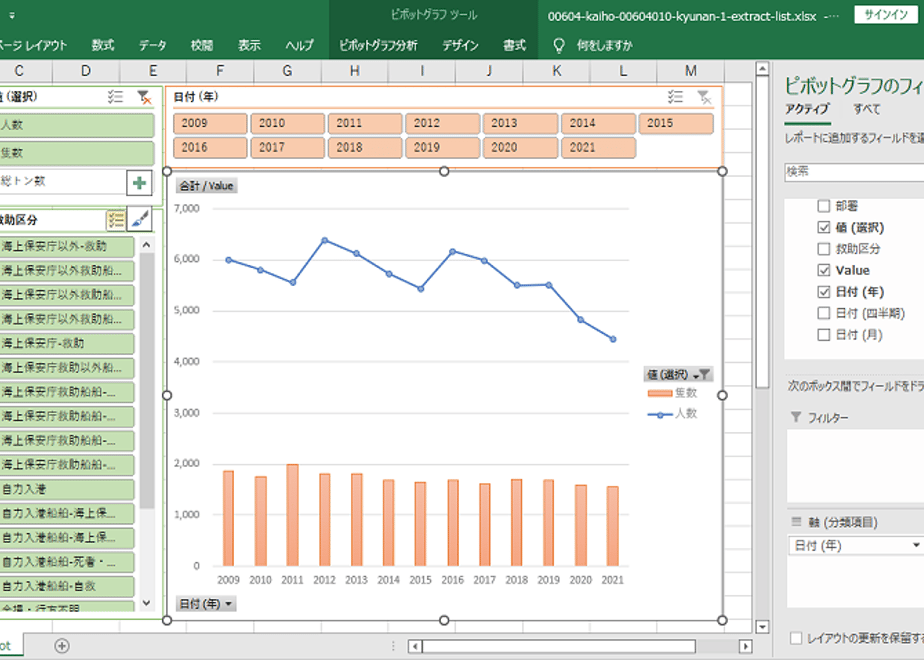Image resolution: width=924 pixels, height=660 pixels.
Task: Open the ヘルプ ribbon tab
Action: pos(299,45)
